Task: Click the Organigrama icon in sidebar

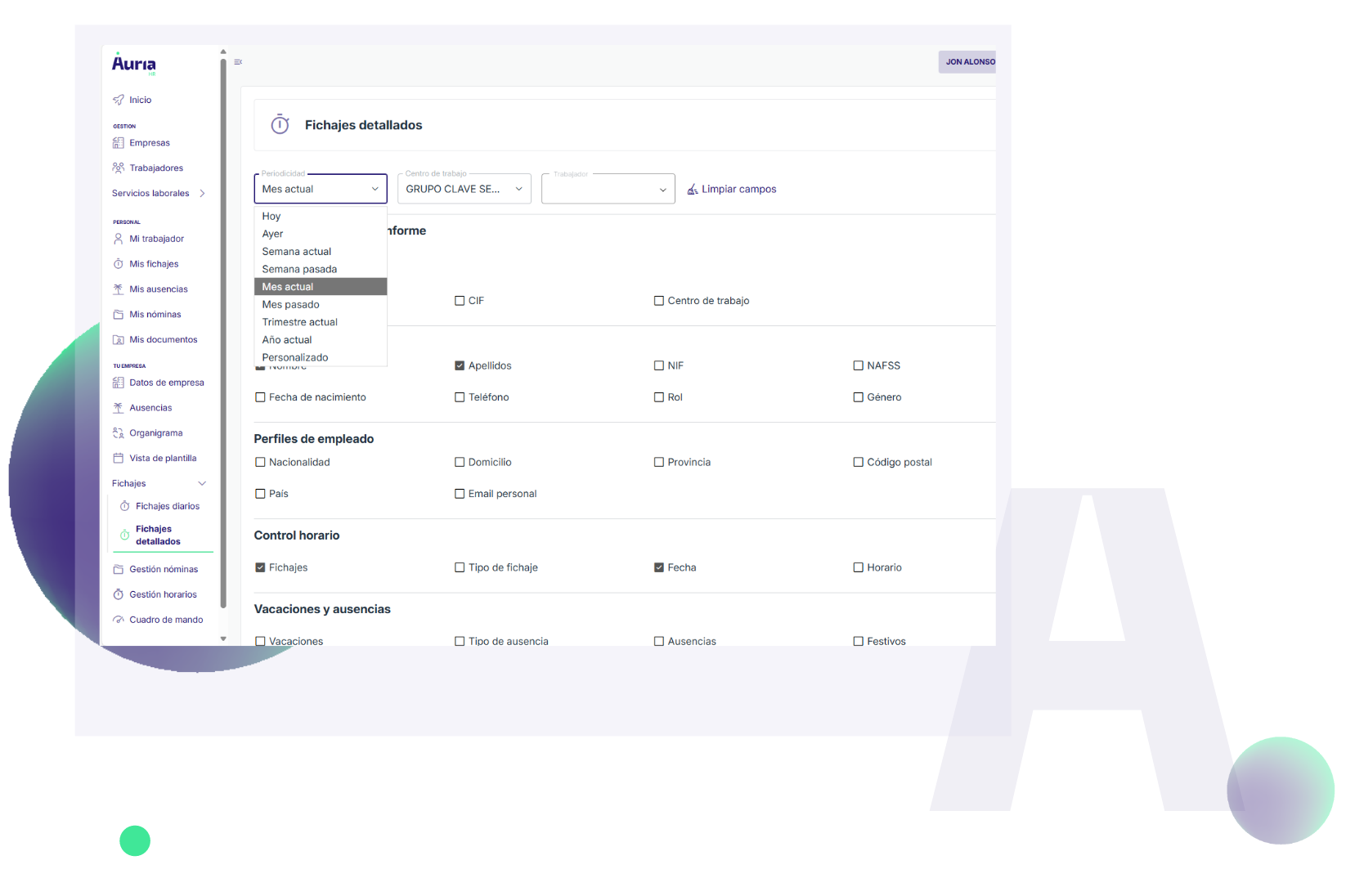Action: pos(119,433)
